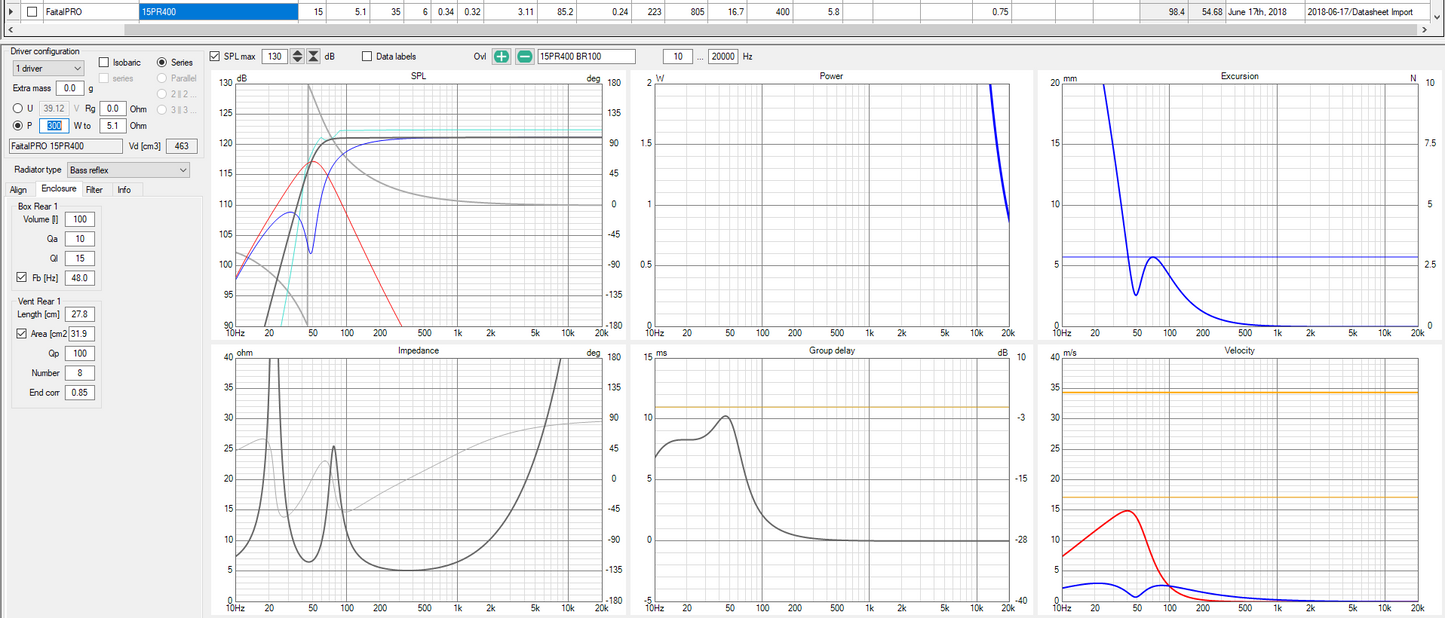Go to the Info tab
This screenshot has width=1445, height=618.
(x=124, y=189)
